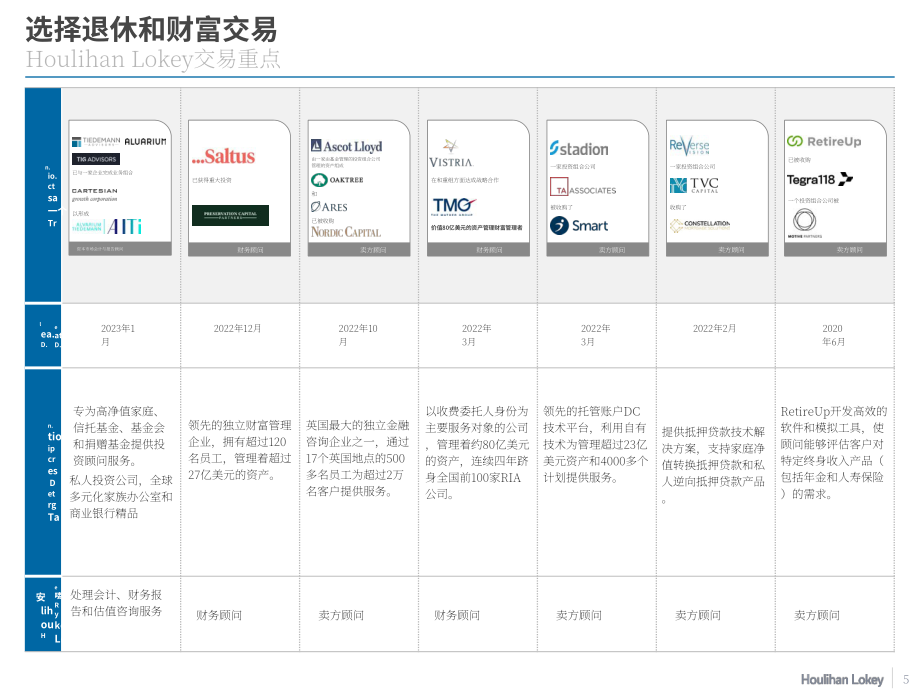Click the Alvarium logo
The image size is (920, 690).
point(145,141)
